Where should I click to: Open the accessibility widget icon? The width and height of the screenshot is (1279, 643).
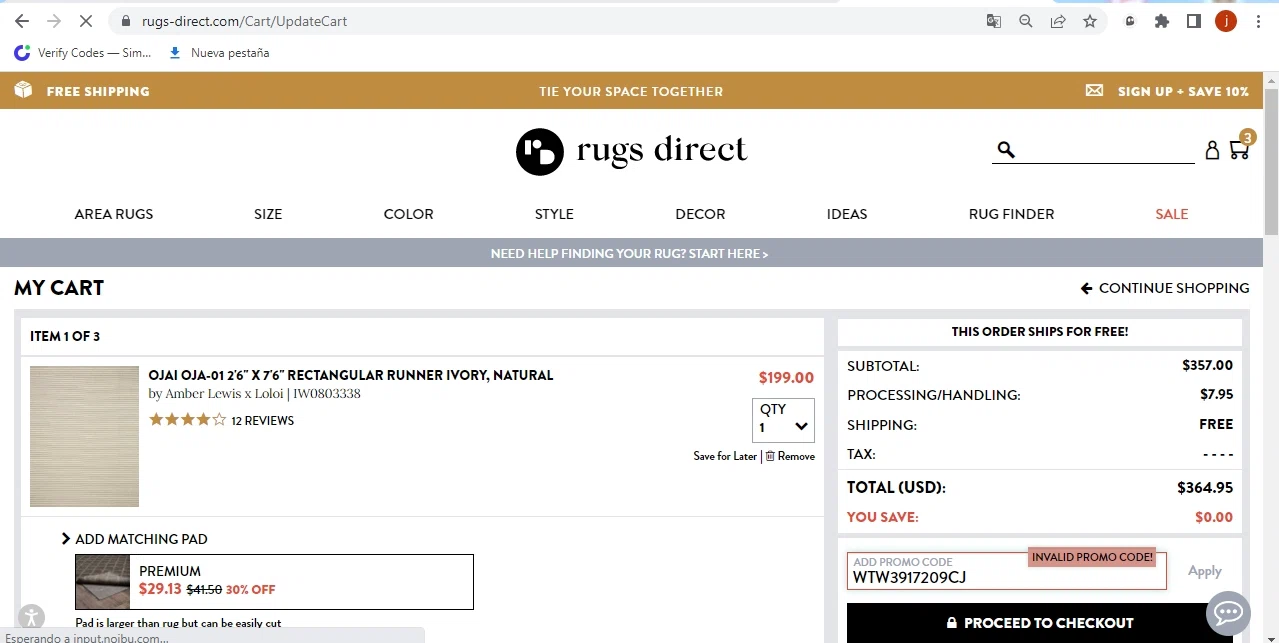(x=32, y=617)
